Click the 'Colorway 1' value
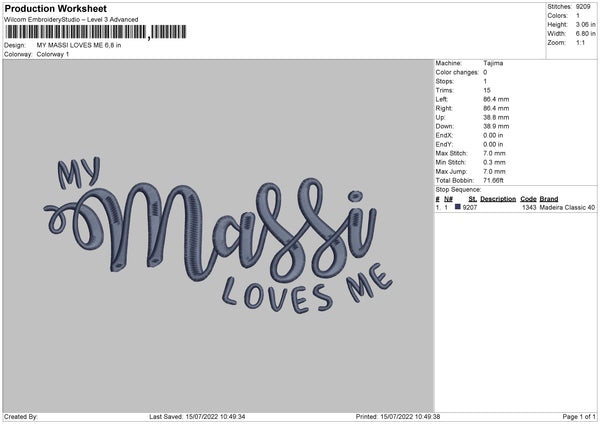 (x=53, y=54)
